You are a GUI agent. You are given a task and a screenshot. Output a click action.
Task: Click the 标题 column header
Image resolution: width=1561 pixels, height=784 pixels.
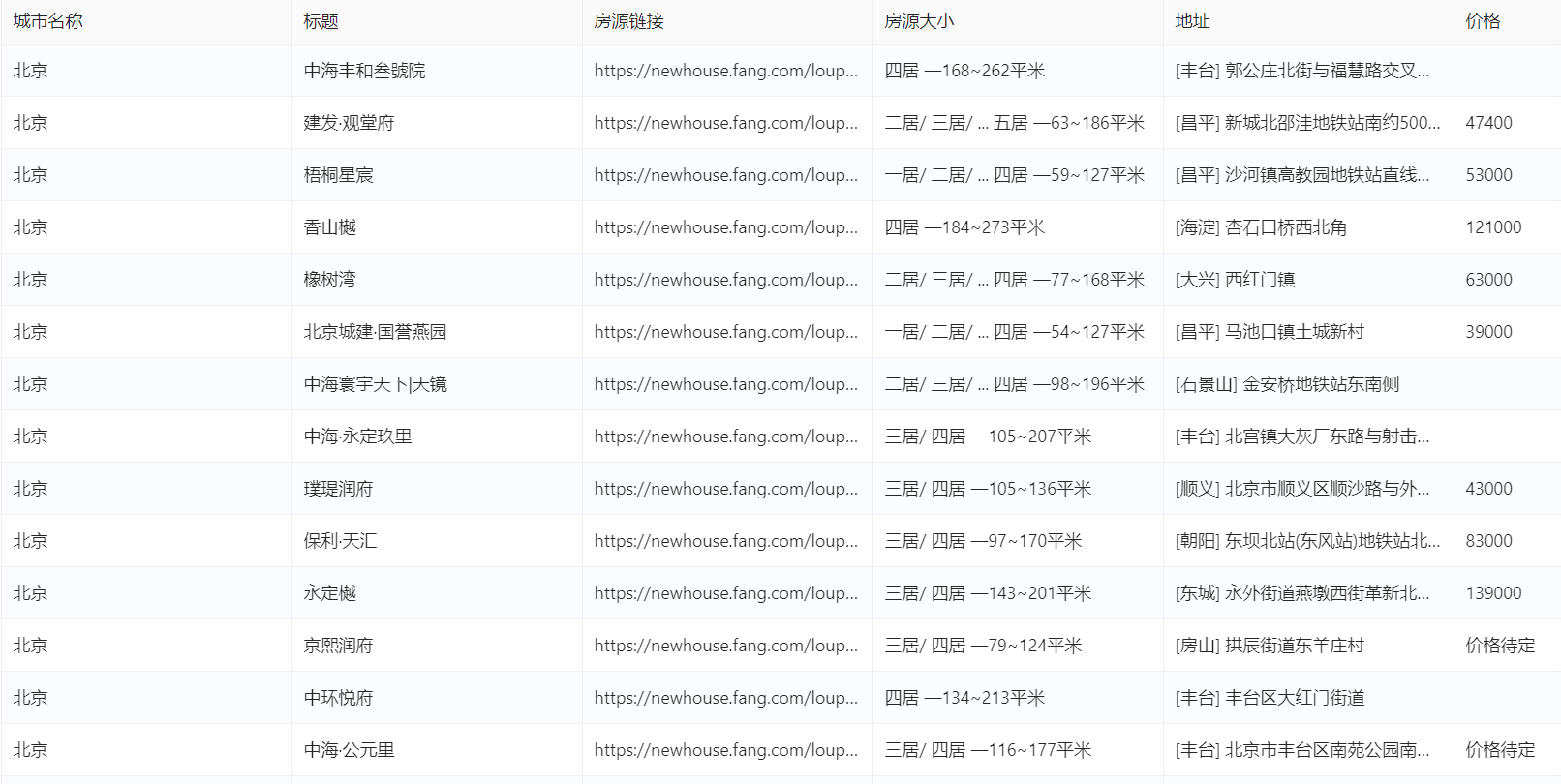click(x=321, y=21)
